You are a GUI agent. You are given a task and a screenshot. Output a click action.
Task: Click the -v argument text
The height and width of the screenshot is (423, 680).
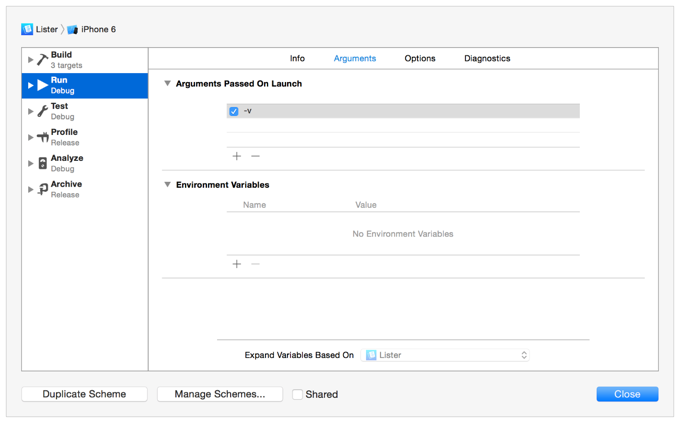(x=248, y=111)
